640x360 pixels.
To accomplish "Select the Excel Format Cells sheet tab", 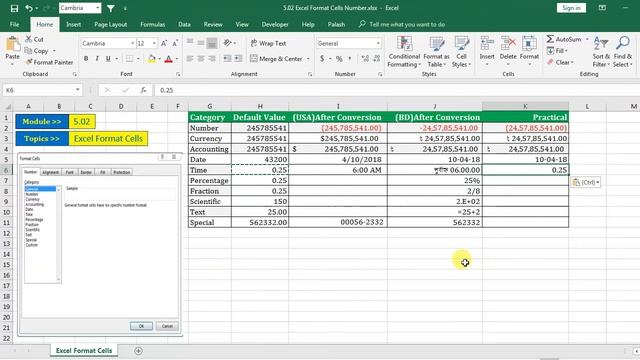I will 84,351.
